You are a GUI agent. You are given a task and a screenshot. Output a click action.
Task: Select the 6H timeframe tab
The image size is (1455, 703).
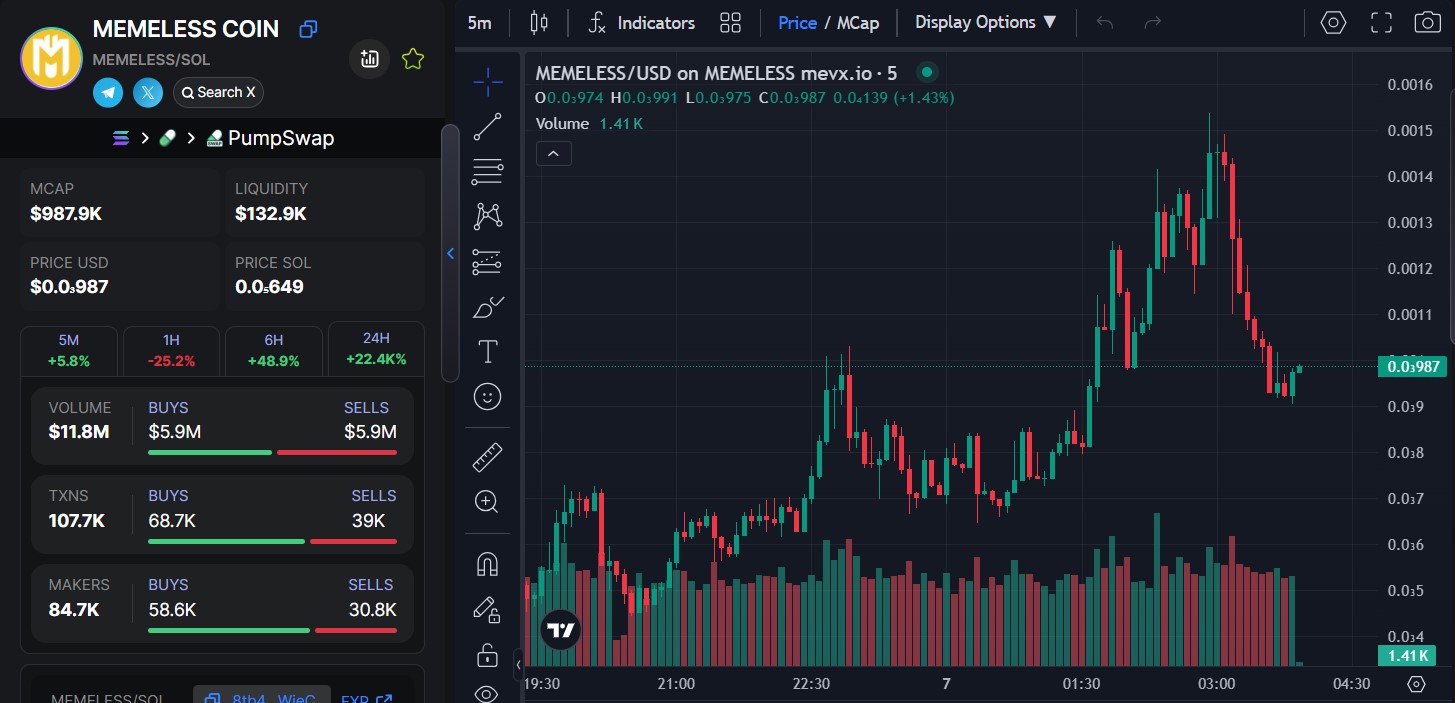274,350
